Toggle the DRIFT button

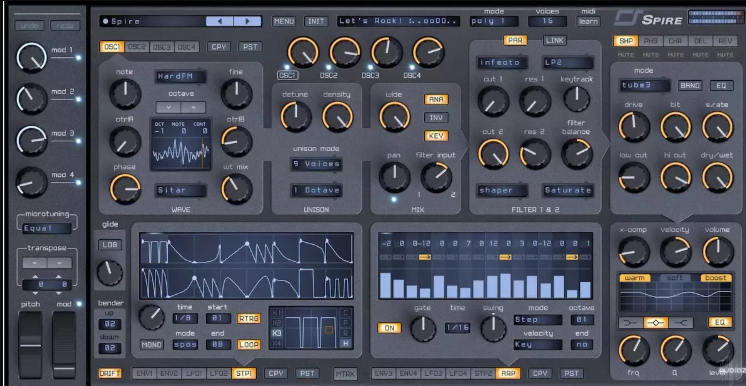(x=110, y=374)
